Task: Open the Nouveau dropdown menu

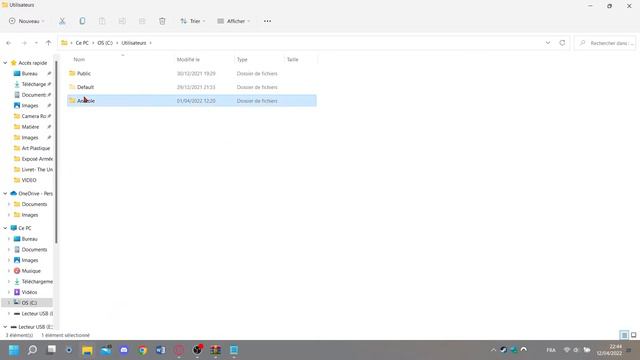Action: click(x=27, y=21)
